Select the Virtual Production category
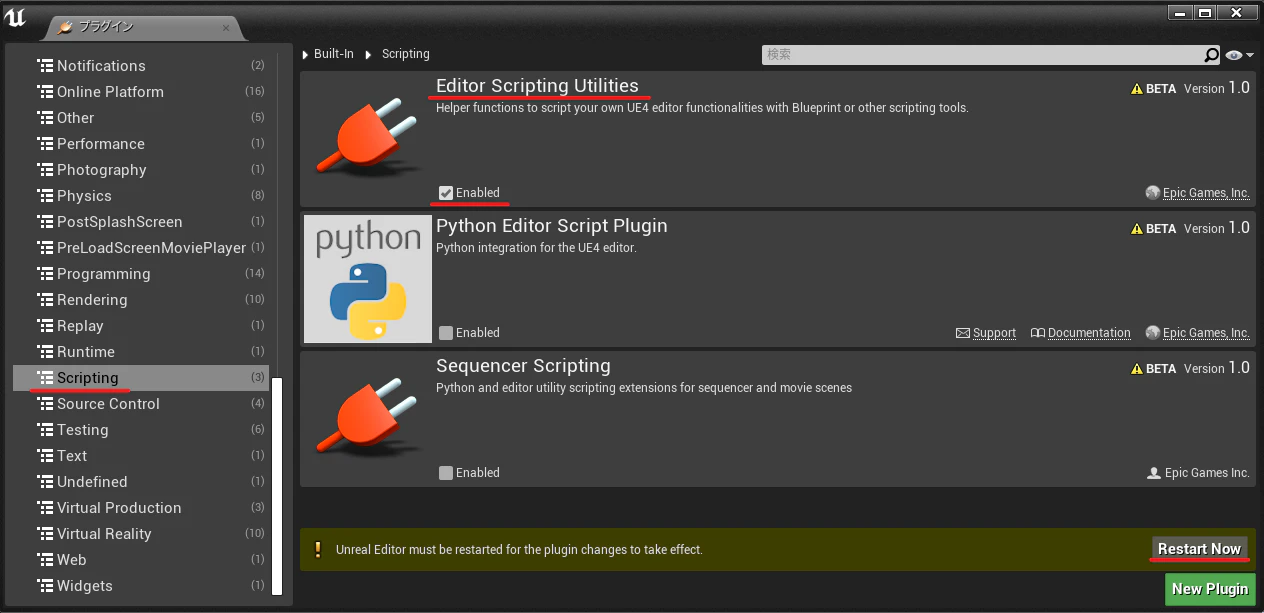Viewport: 1264px width, 613px height. point(141,508)
